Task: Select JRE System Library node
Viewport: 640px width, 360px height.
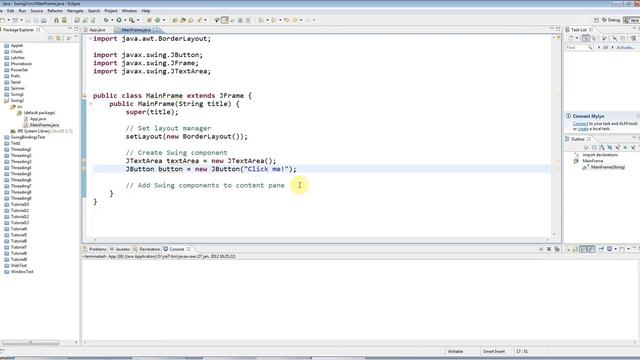Action: pos(42,131)
